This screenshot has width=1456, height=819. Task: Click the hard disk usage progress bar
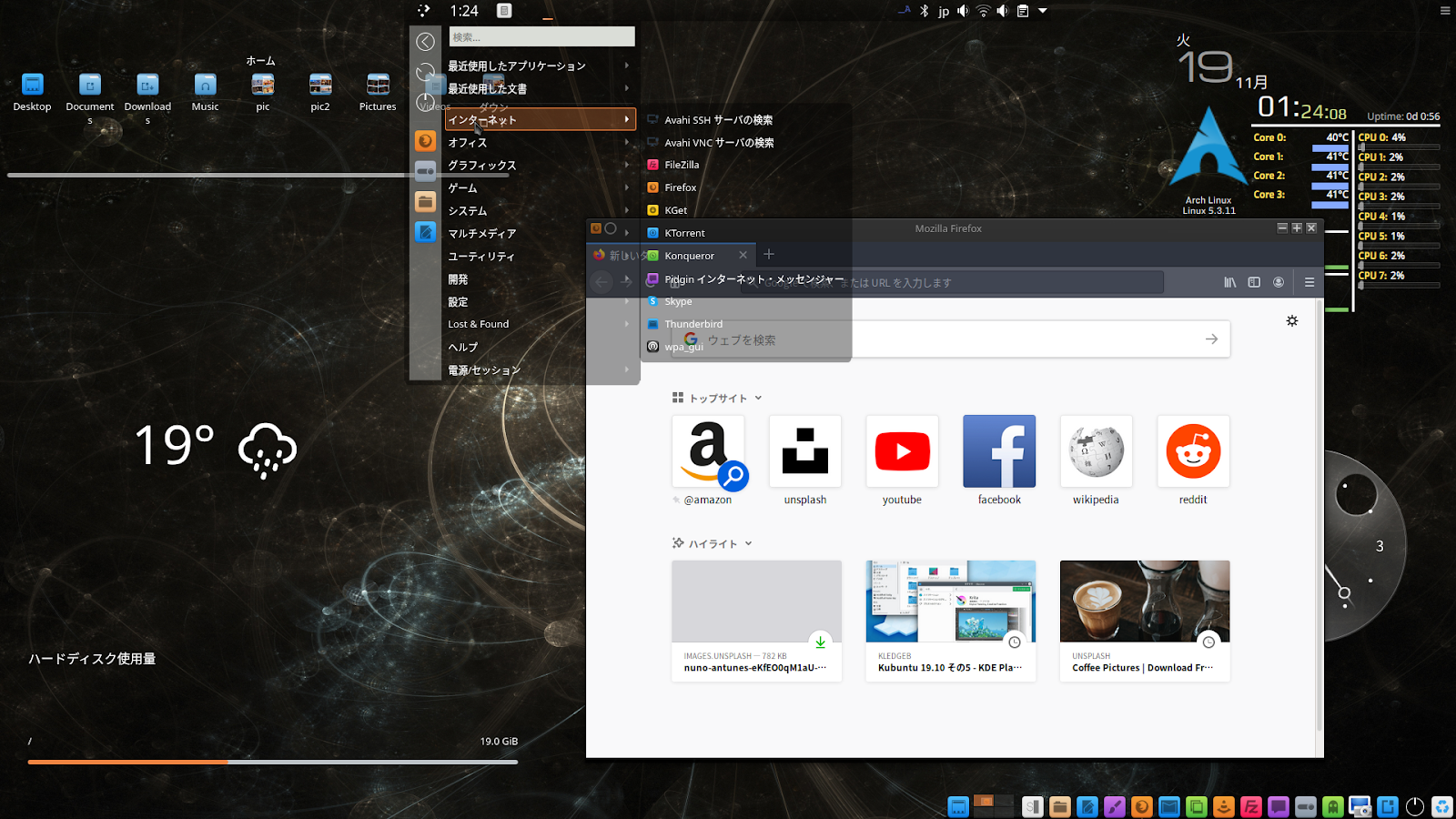(x=273, y=763)
